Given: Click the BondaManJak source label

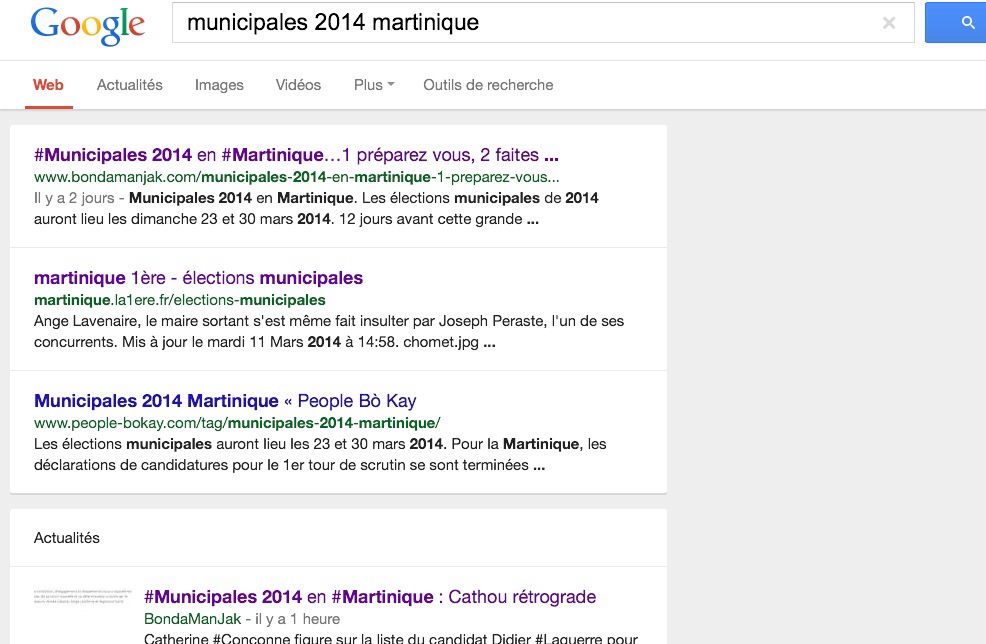Looking at the screenshot, I should [192, 619].
